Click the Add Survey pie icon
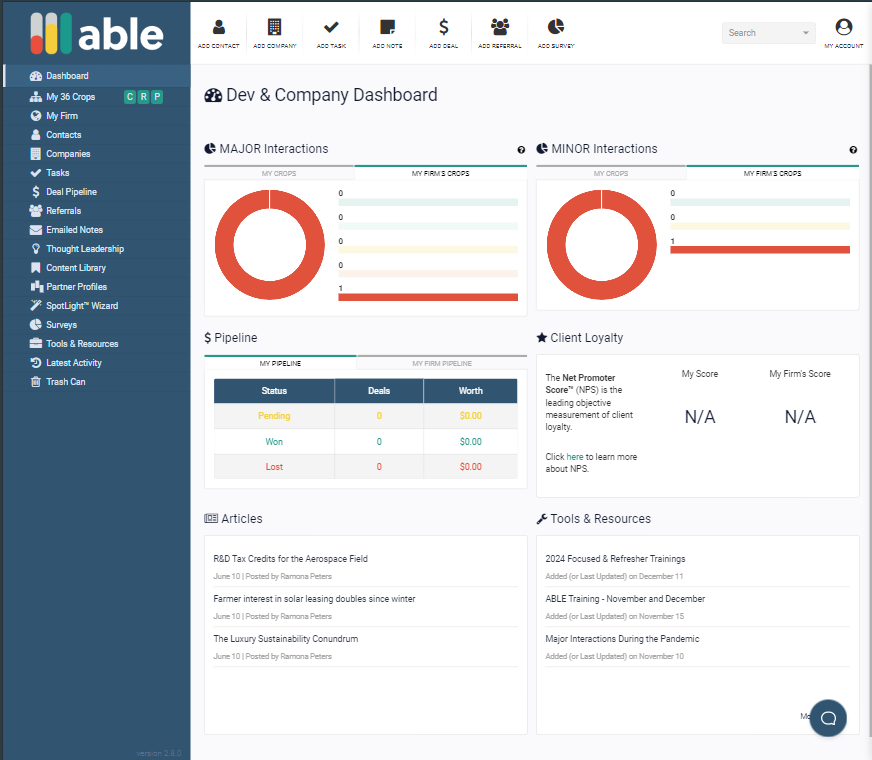 click(x=556, y=27)
